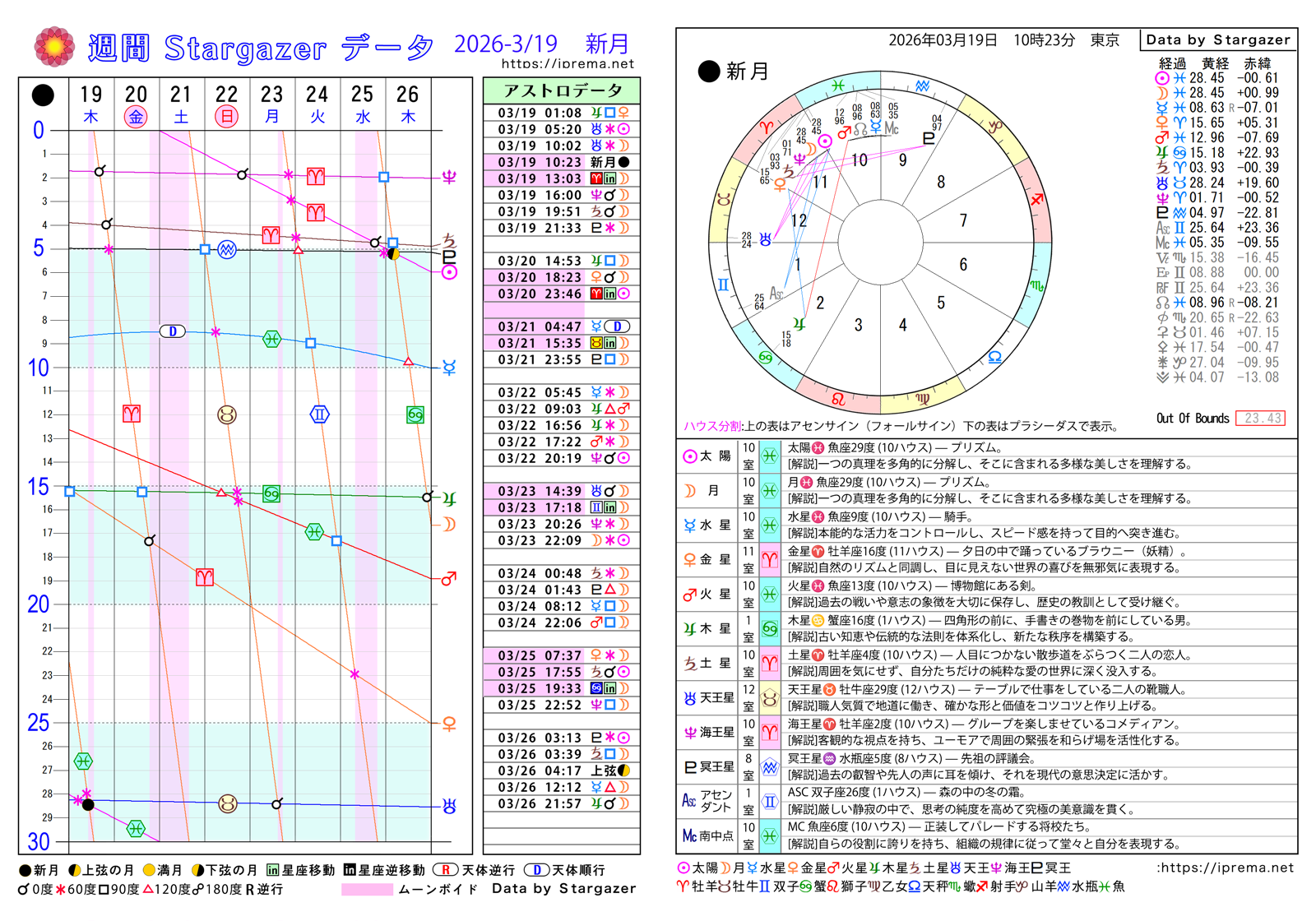Click the pink ムーンボイド swatch in the legend
This screenshot has height=921, width=1316.
(366, 889)
